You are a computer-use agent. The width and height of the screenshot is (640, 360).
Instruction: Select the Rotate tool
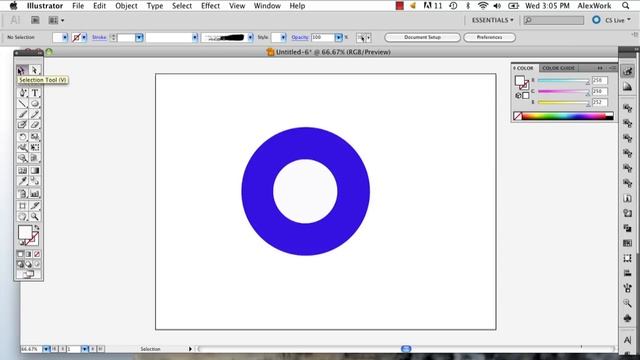pyautogui.click(x=22, y=137)
